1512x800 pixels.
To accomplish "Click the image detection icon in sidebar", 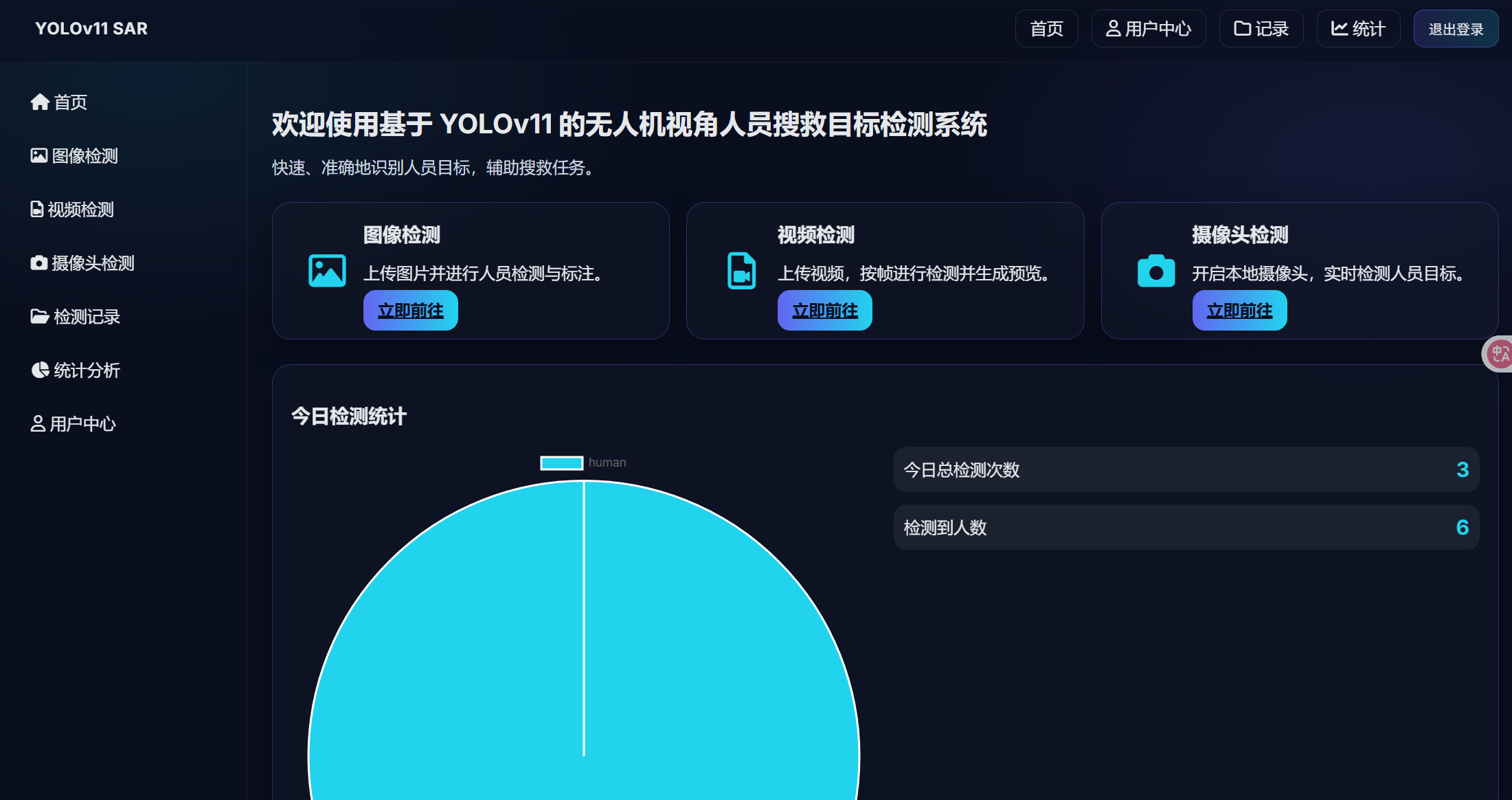I will (x=39, y=155).
